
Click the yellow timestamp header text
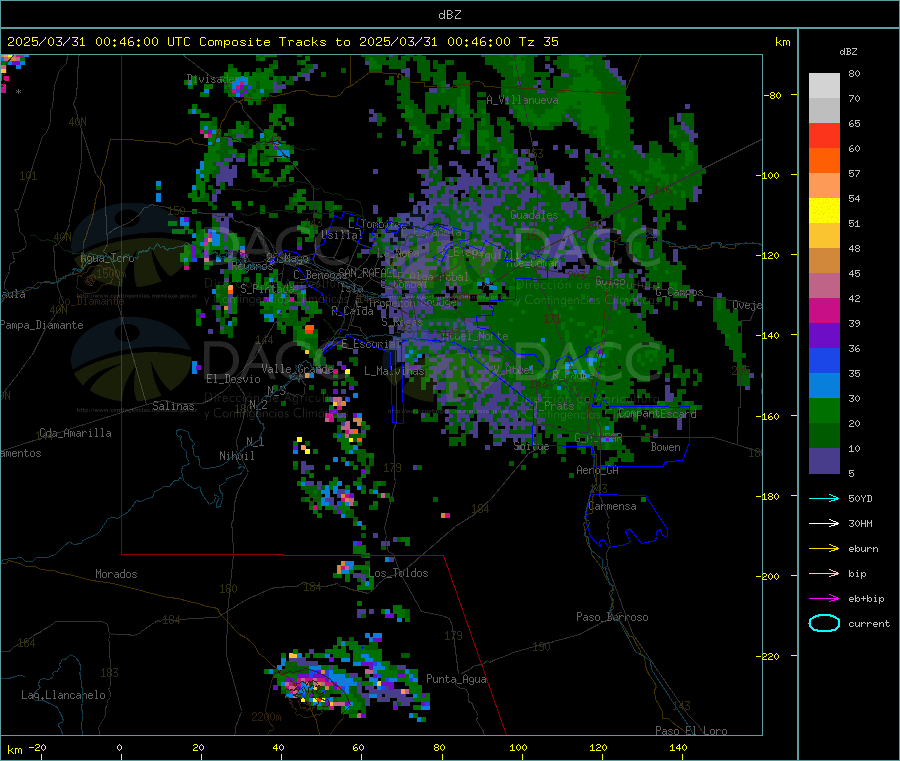click(282, 42)
